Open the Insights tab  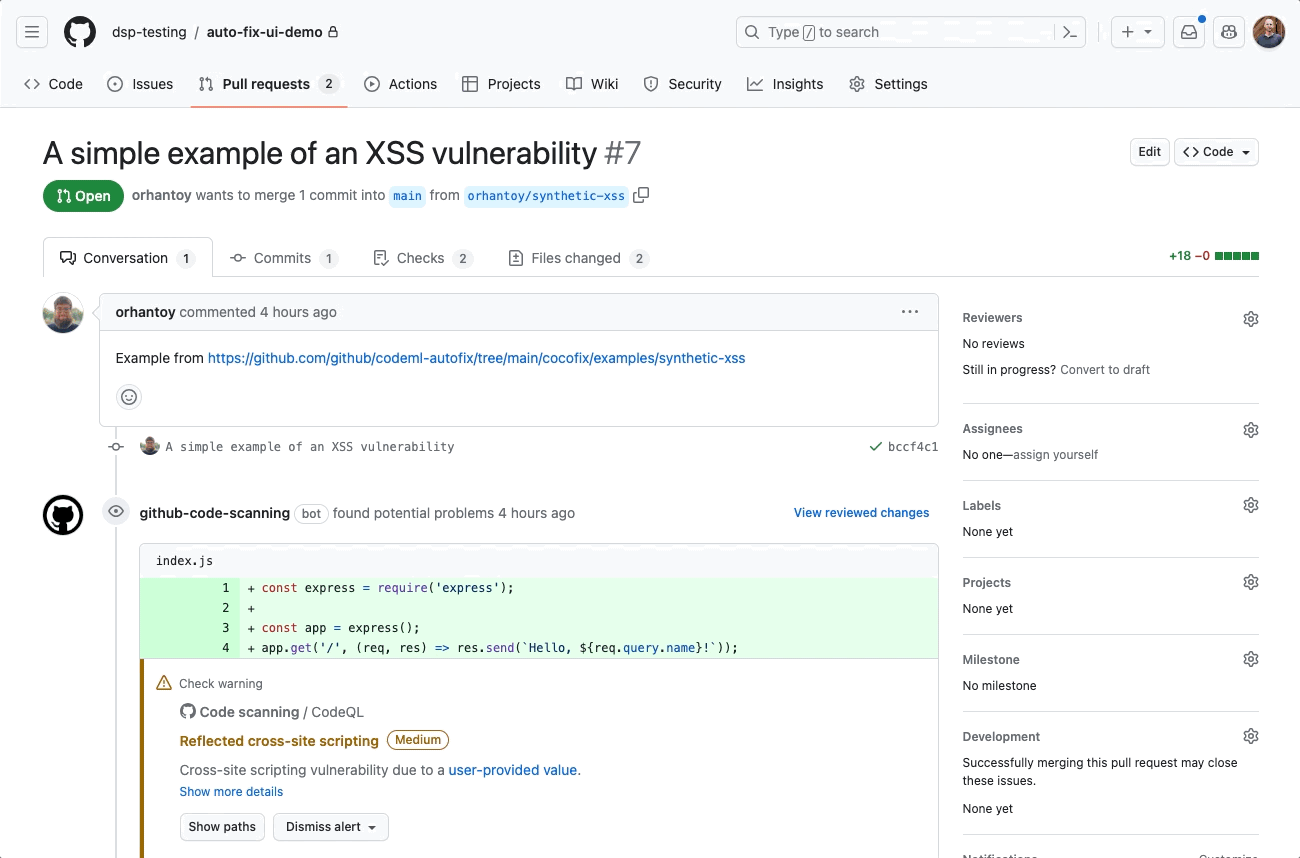785,84
